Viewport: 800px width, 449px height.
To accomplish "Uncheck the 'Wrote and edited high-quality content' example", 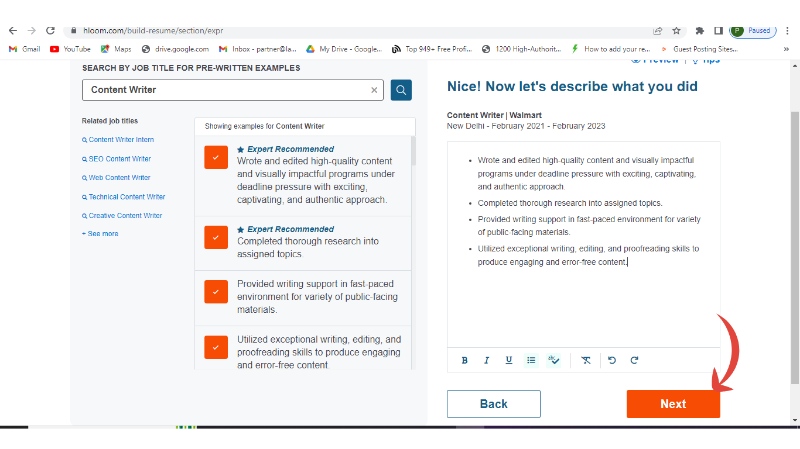I will 216,157.
